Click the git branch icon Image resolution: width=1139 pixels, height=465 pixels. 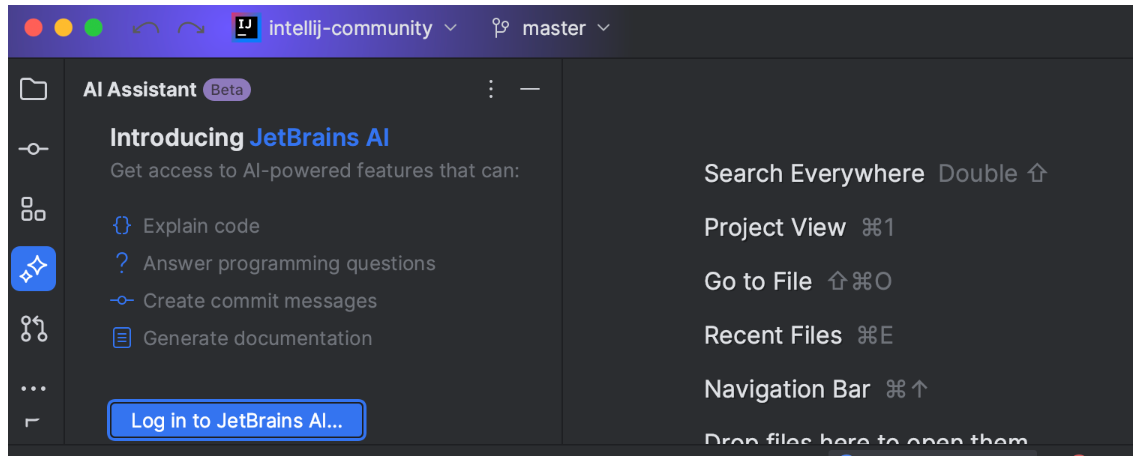(501, 28)
